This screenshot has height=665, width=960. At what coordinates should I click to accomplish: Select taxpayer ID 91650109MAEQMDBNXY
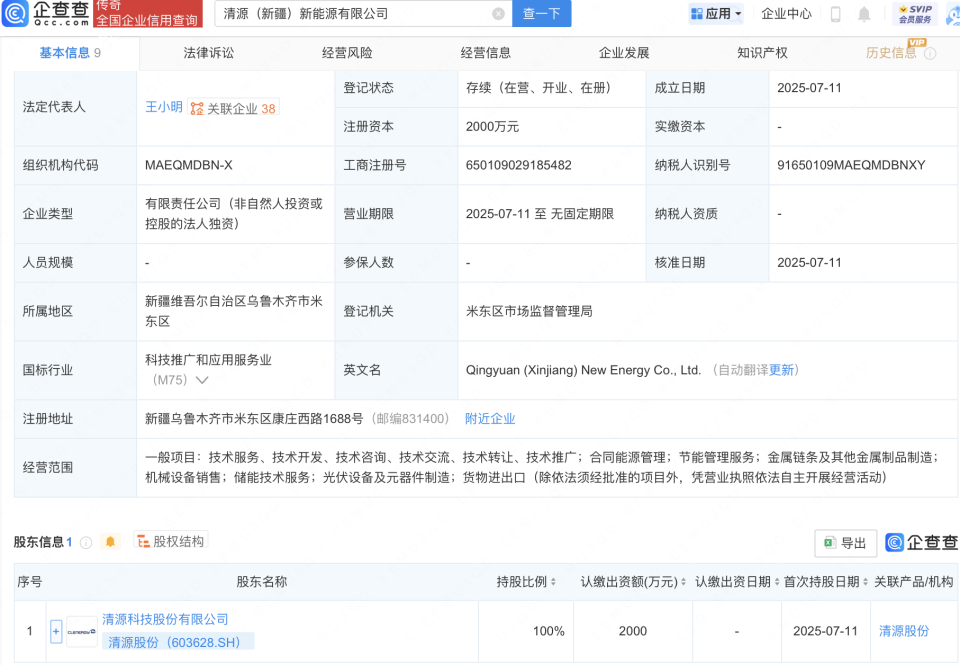click(851, 165)
